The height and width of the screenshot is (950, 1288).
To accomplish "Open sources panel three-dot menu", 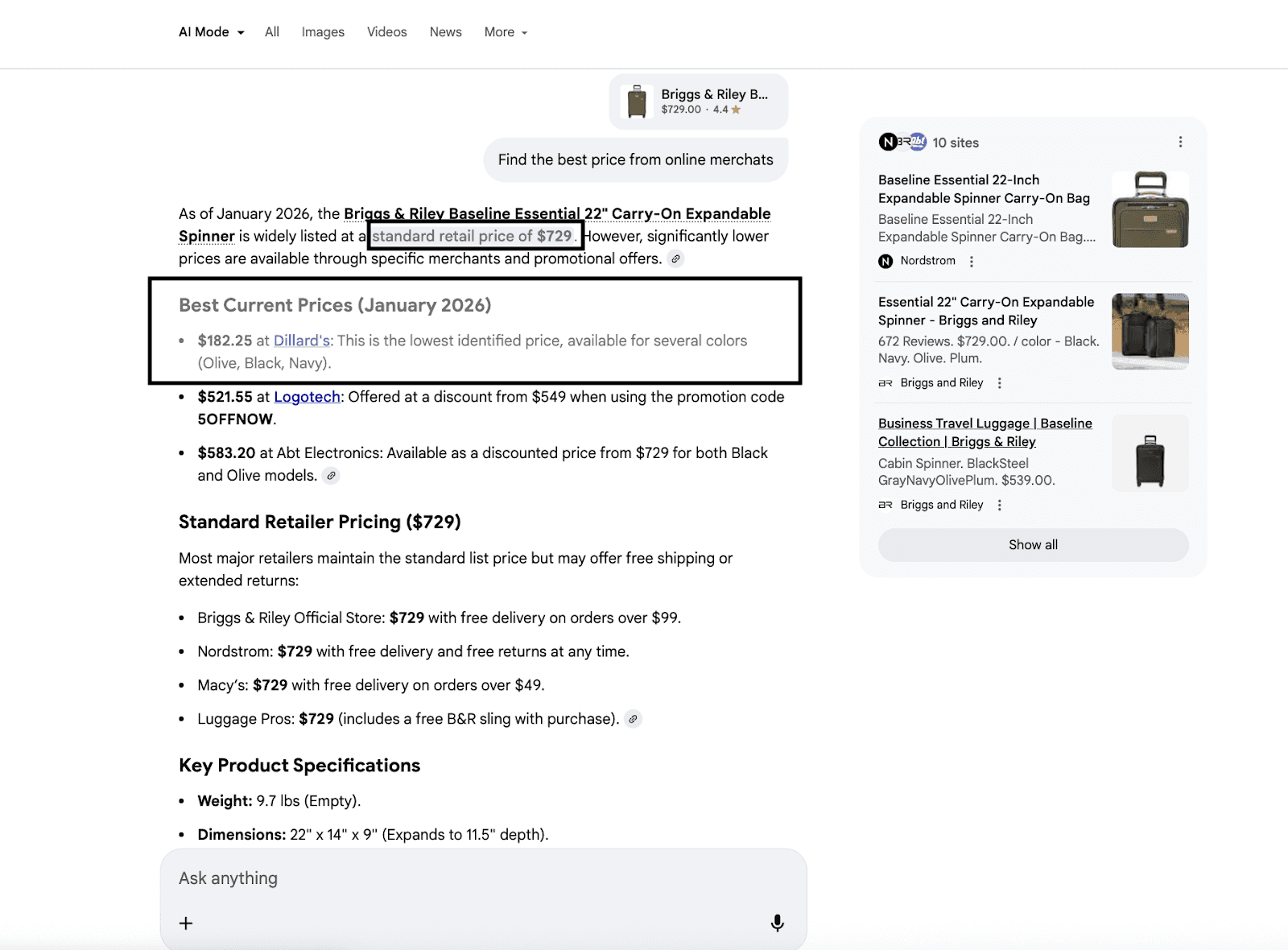I will point(1181,142).
